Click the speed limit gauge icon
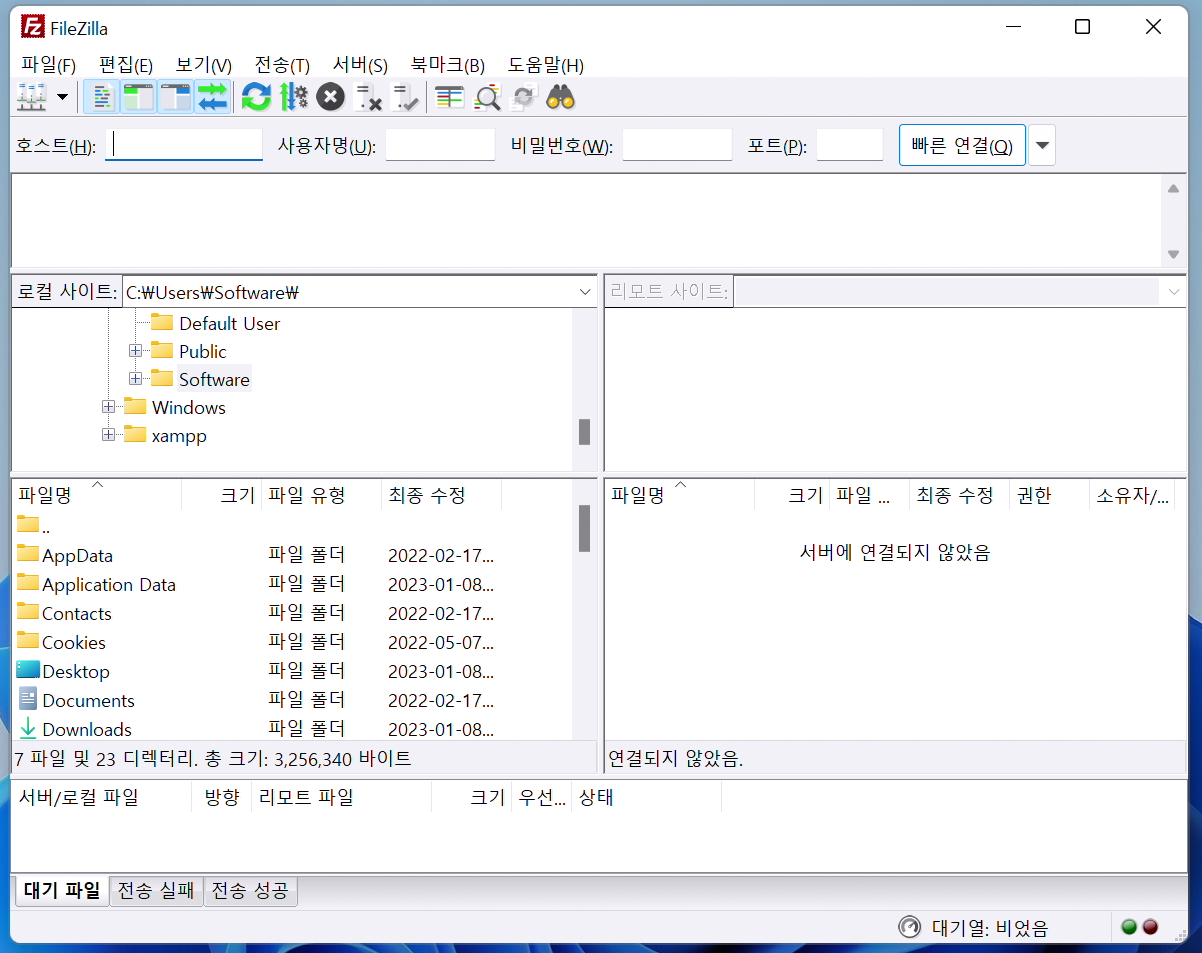 tap(908, 927)
